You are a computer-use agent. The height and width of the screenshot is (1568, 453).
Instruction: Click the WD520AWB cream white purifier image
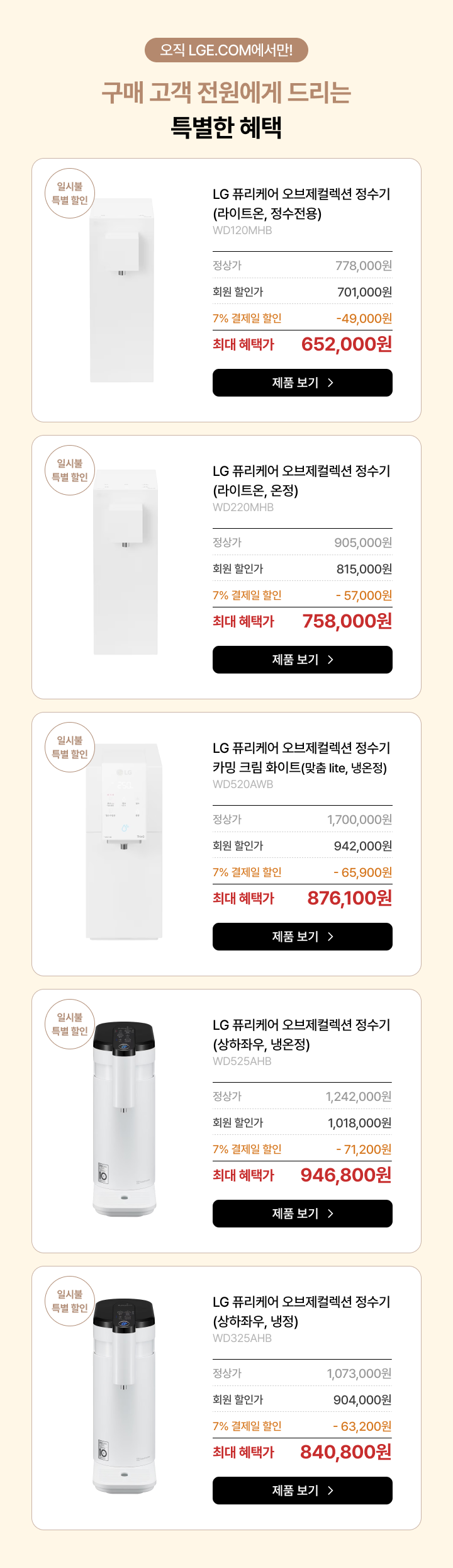click(124, 842)
